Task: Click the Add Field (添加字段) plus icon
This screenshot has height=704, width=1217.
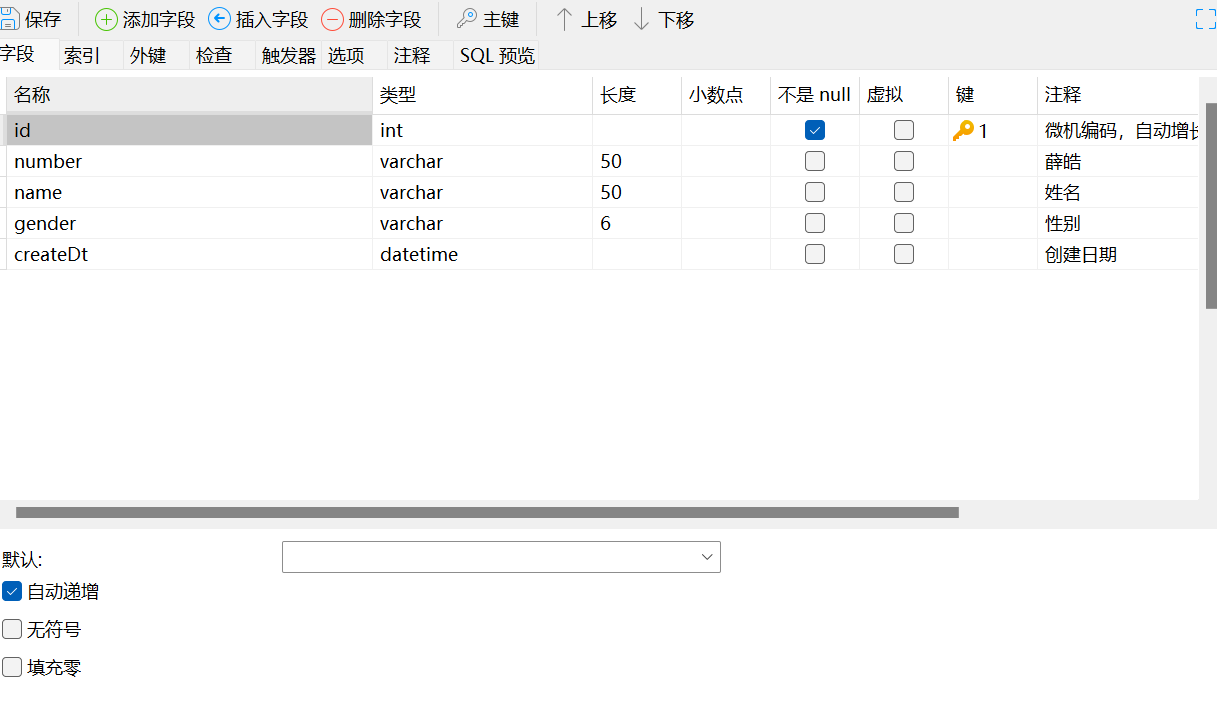Action: (x=106, y=20)
